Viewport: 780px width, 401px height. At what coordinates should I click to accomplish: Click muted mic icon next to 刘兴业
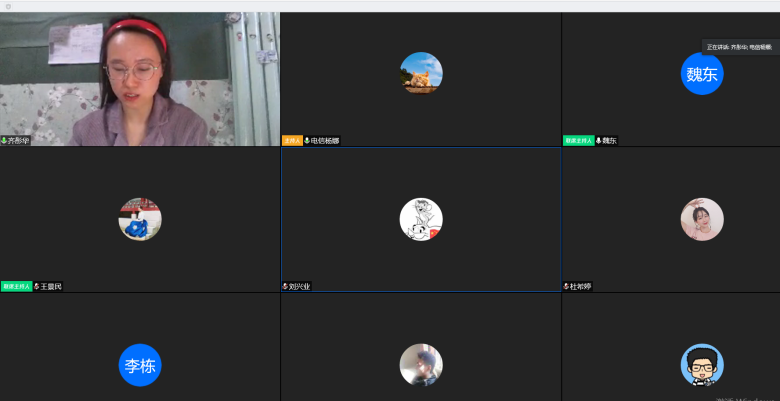(285, 286)
